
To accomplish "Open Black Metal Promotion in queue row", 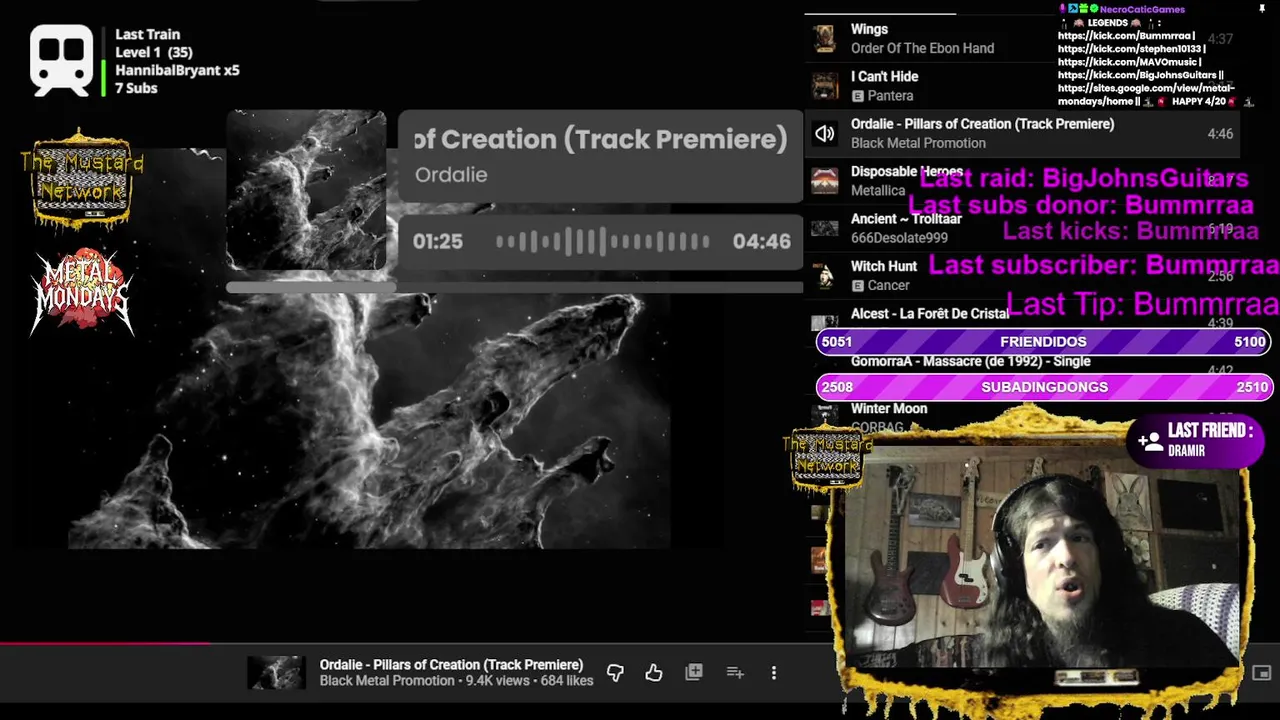I will 918,143.
